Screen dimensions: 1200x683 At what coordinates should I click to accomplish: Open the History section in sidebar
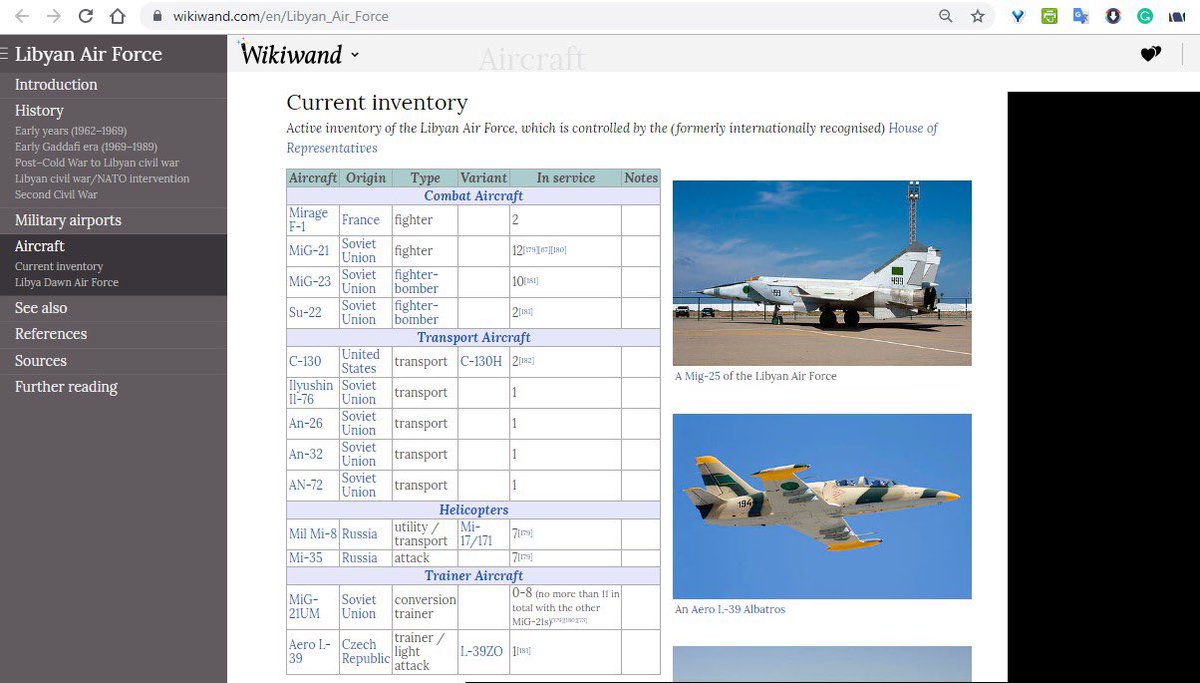tap(39, 111)
